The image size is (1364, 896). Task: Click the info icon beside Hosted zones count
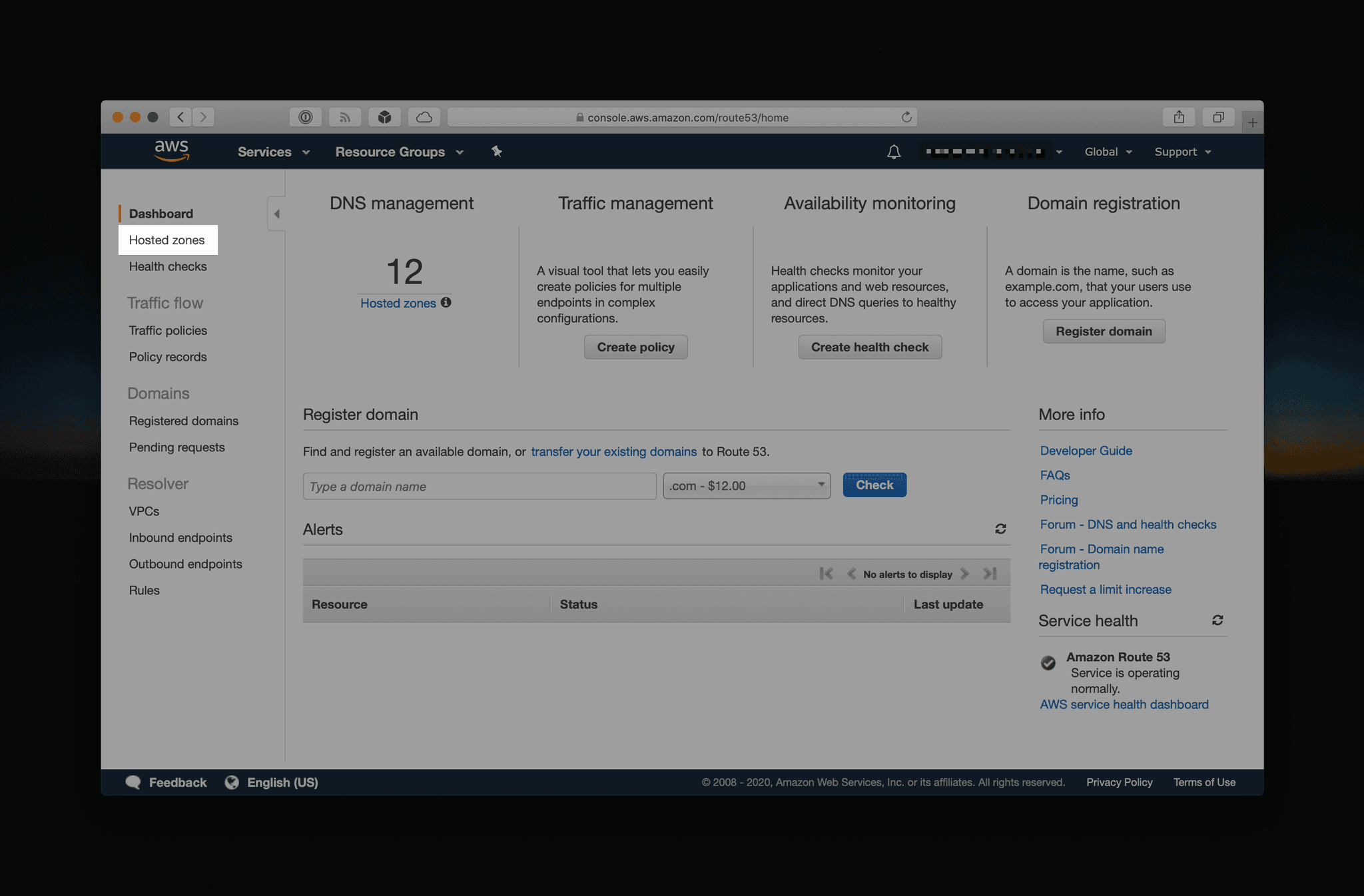point(447,302)
